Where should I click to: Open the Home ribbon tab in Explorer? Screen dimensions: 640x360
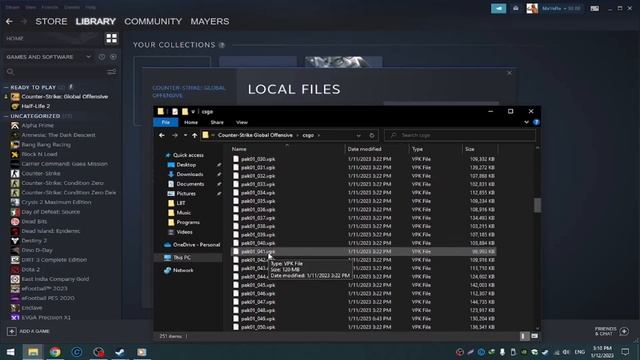[191, 122]
